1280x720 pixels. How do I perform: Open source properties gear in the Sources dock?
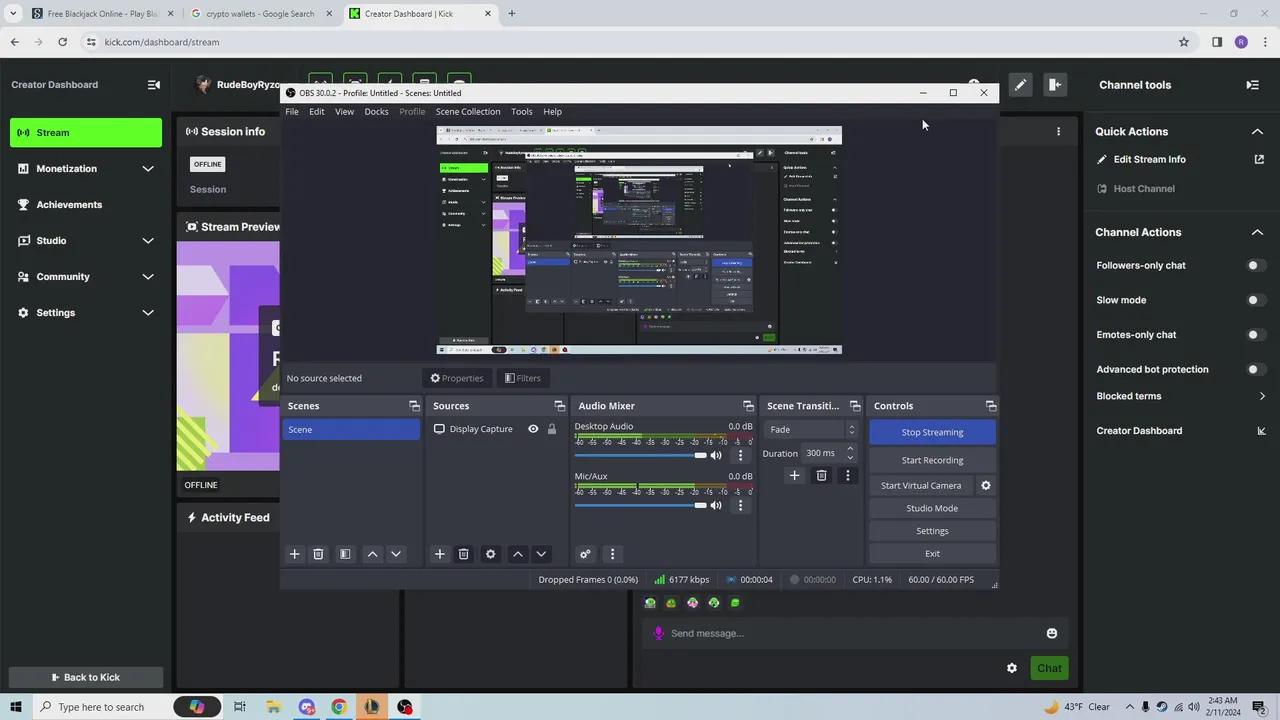(490, 554)
